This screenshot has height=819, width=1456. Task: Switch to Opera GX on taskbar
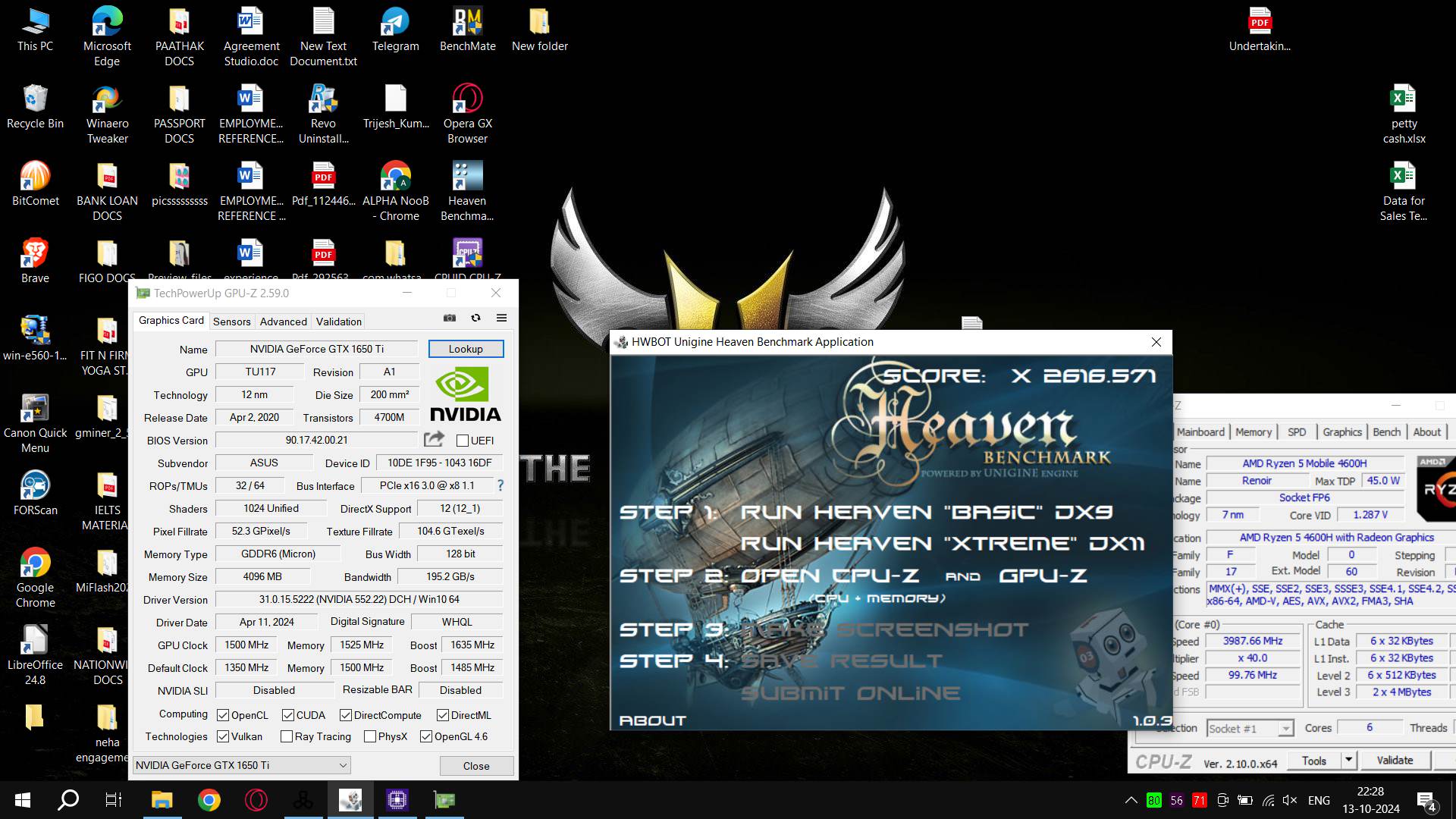click(256, 800)
